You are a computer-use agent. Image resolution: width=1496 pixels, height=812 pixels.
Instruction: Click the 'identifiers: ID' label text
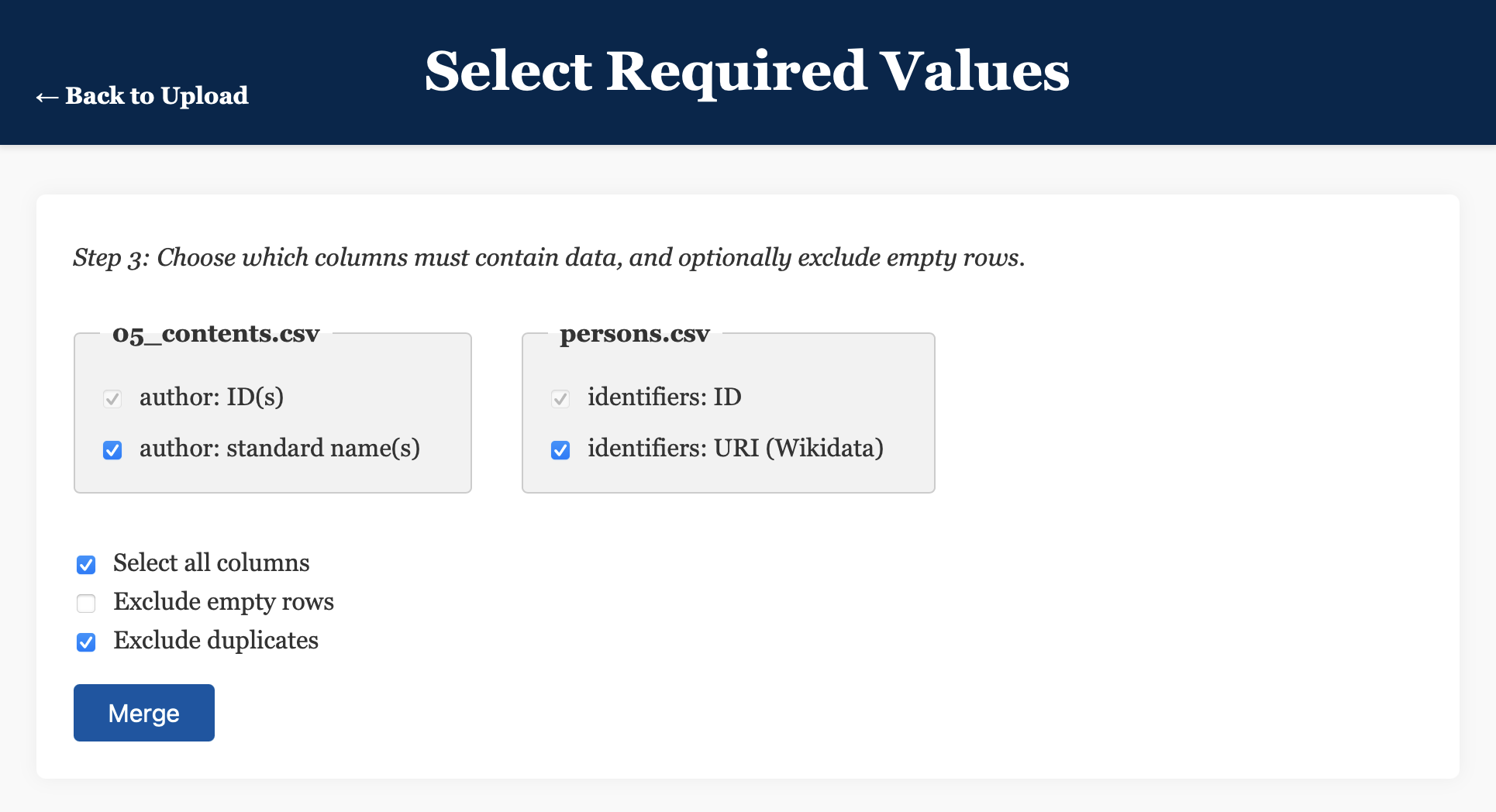coord(664,397)
